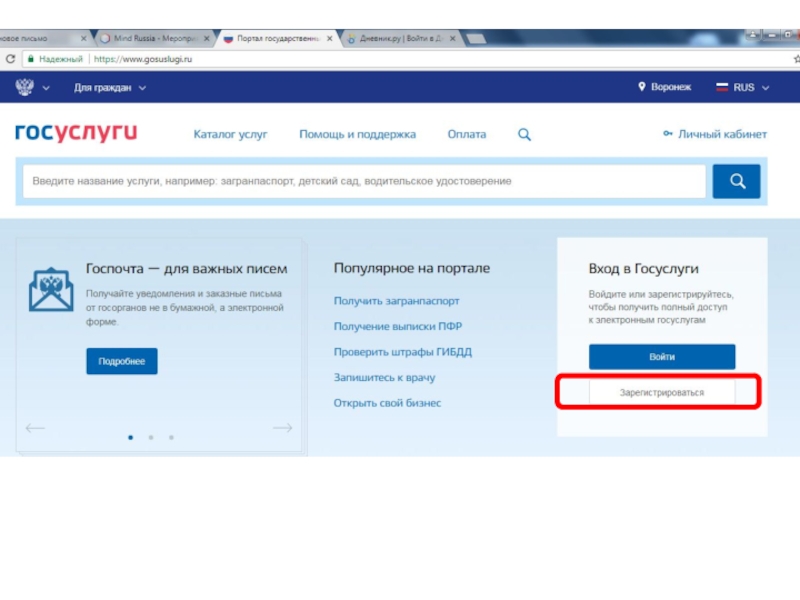The image size is (800, 600).
Task: Close the Mind Russia tab
Action: click(207, 38)
